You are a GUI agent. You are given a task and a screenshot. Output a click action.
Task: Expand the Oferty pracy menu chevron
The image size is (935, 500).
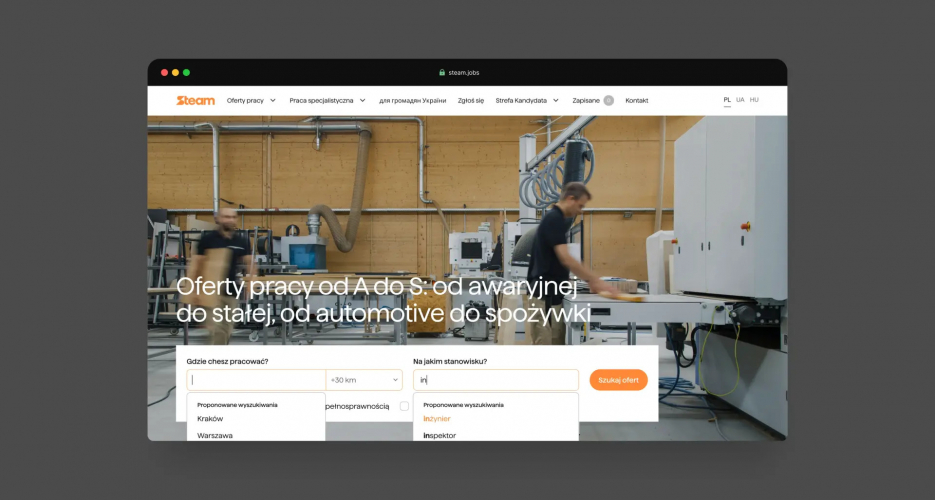[x=273, y=101]
